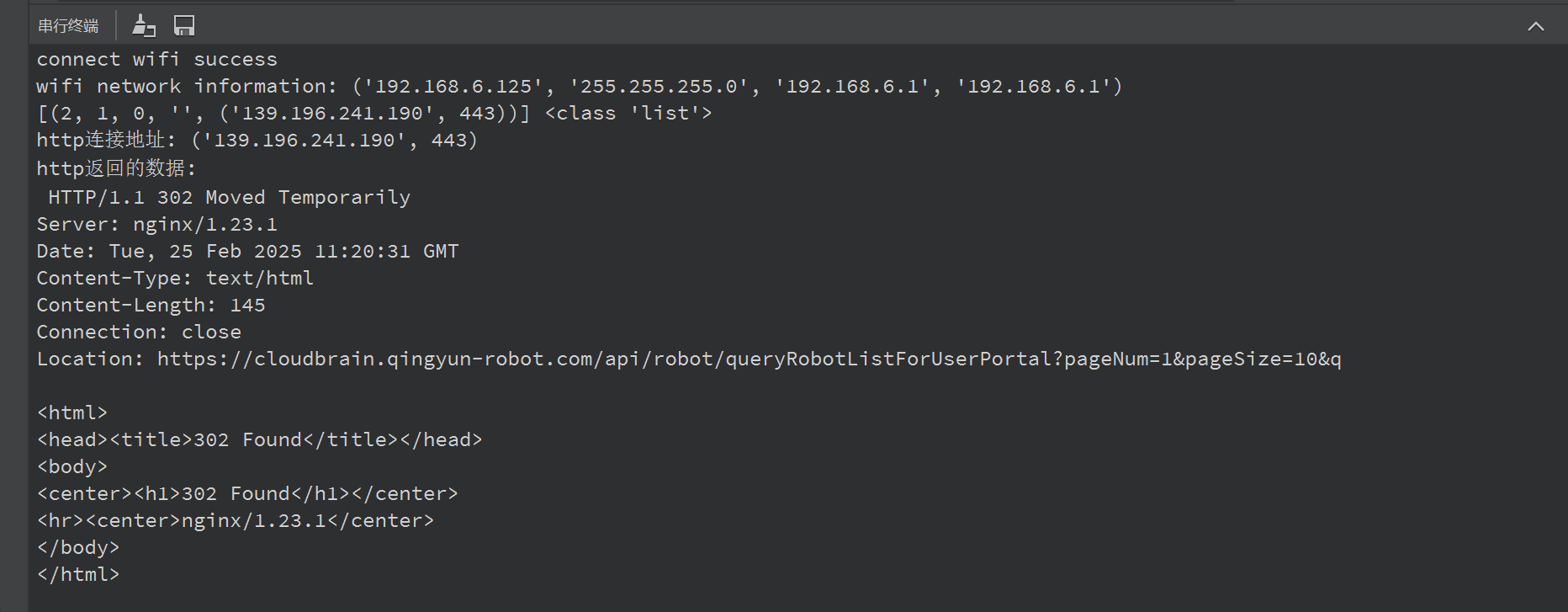The image size is (1568, 612).
Task: Click the 'Connection: close' line
Action: [139, 332]
